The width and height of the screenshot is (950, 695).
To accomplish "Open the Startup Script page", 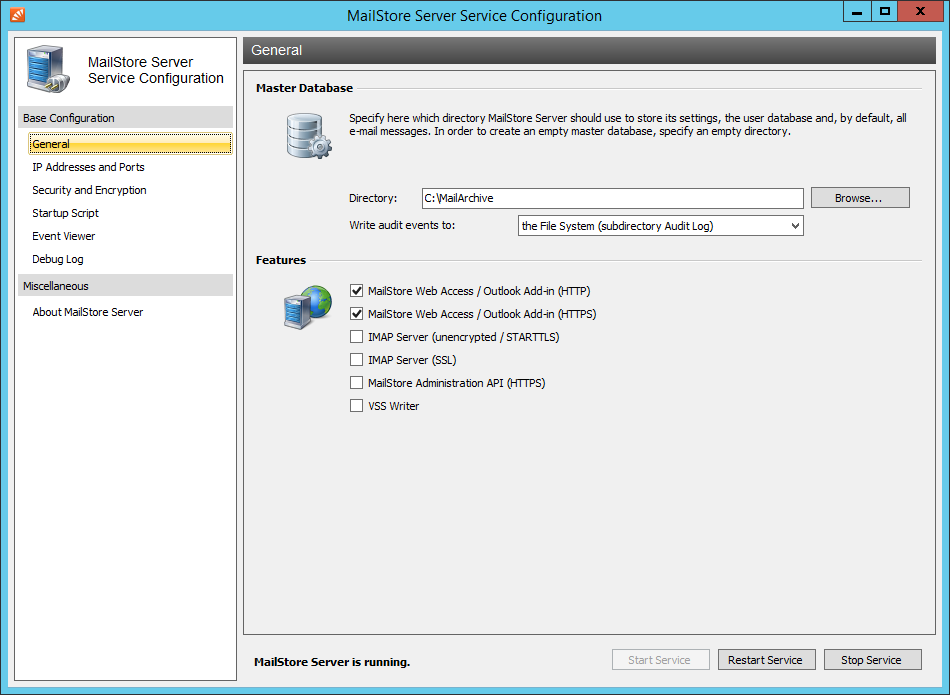I will (x=65, y=213).
